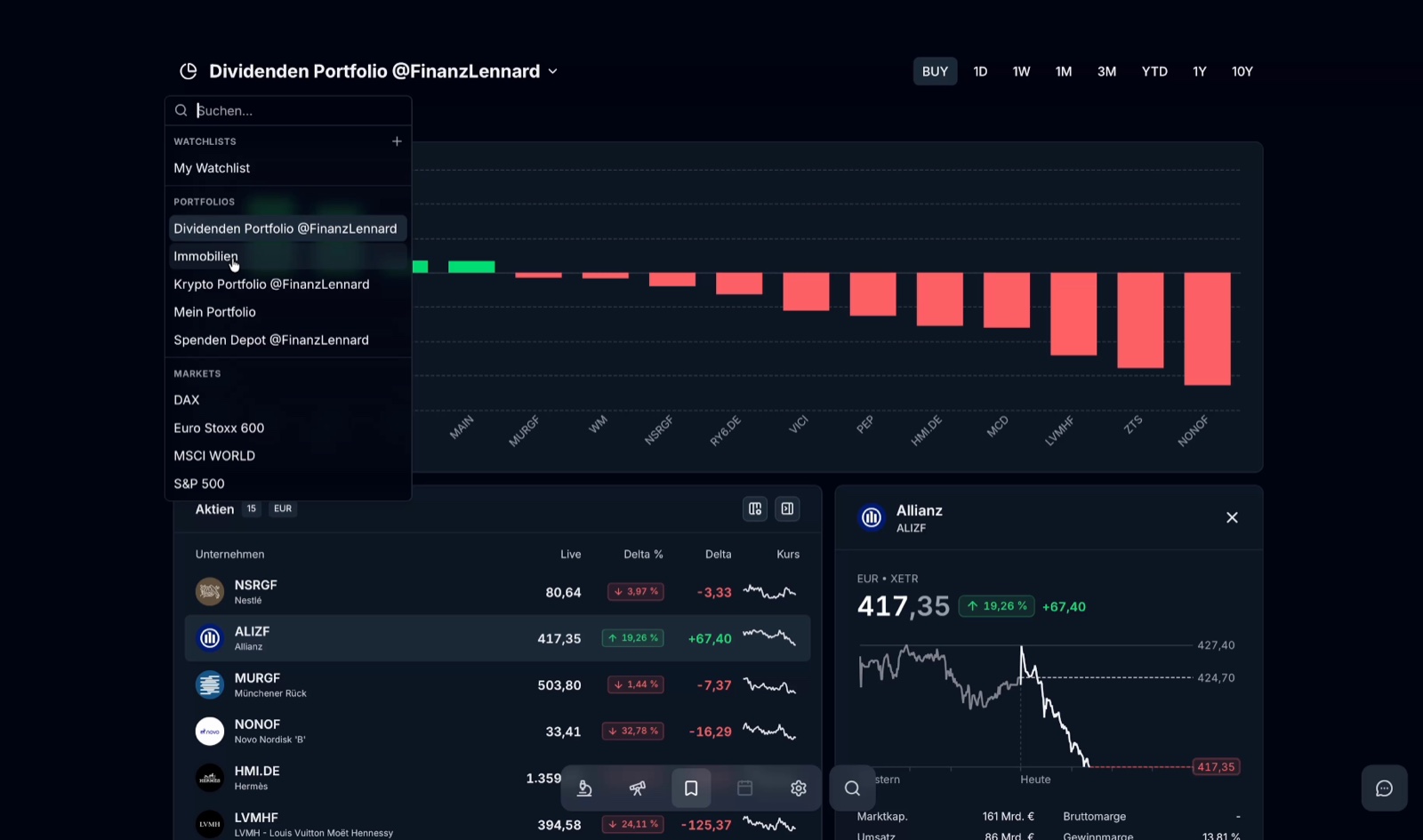Sort by Live column header

pyautogui.click(x=571, y=554)
